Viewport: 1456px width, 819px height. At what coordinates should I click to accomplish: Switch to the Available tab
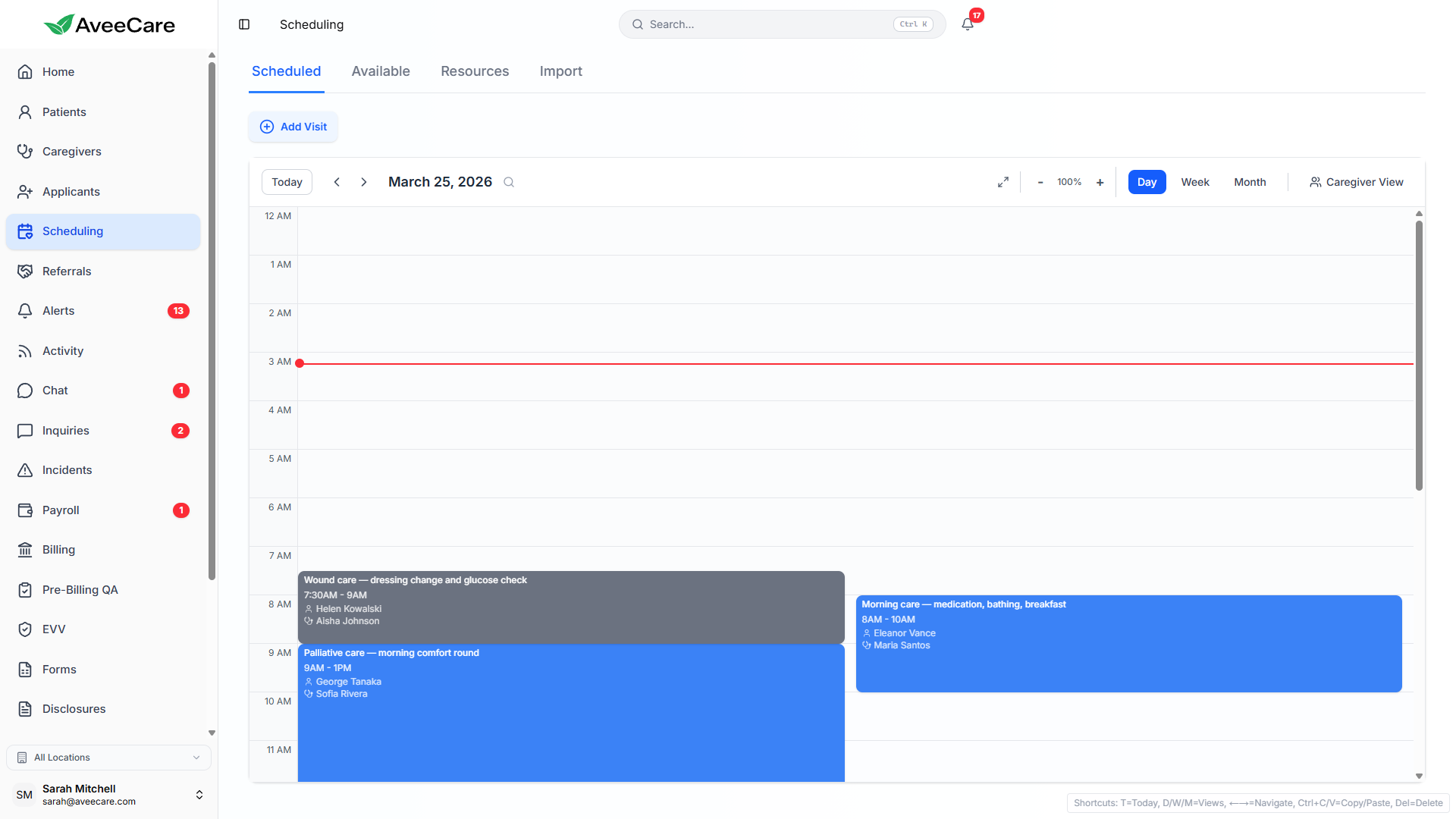coord(381,71)
